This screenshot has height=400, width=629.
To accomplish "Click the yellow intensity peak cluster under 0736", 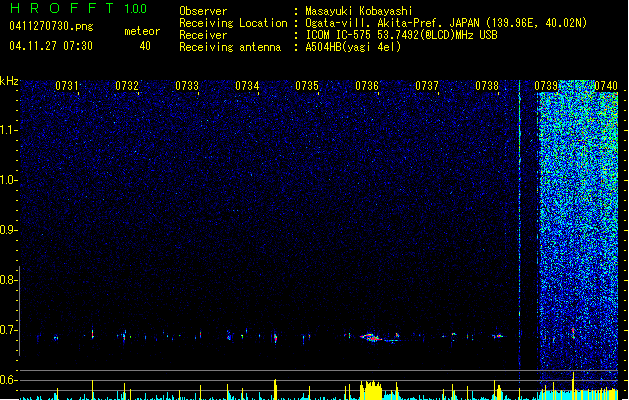I will click(371, 389).
